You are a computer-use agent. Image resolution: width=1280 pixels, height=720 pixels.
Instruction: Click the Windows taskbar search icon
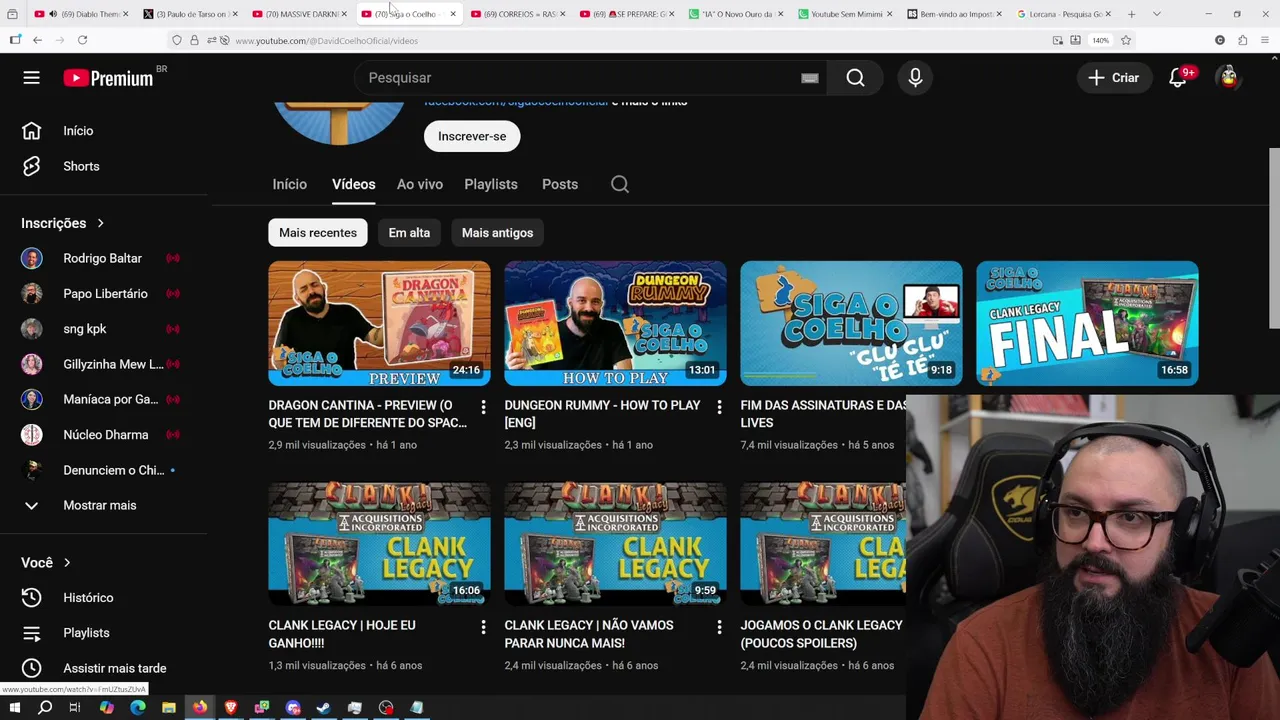(x=45, y=707)
